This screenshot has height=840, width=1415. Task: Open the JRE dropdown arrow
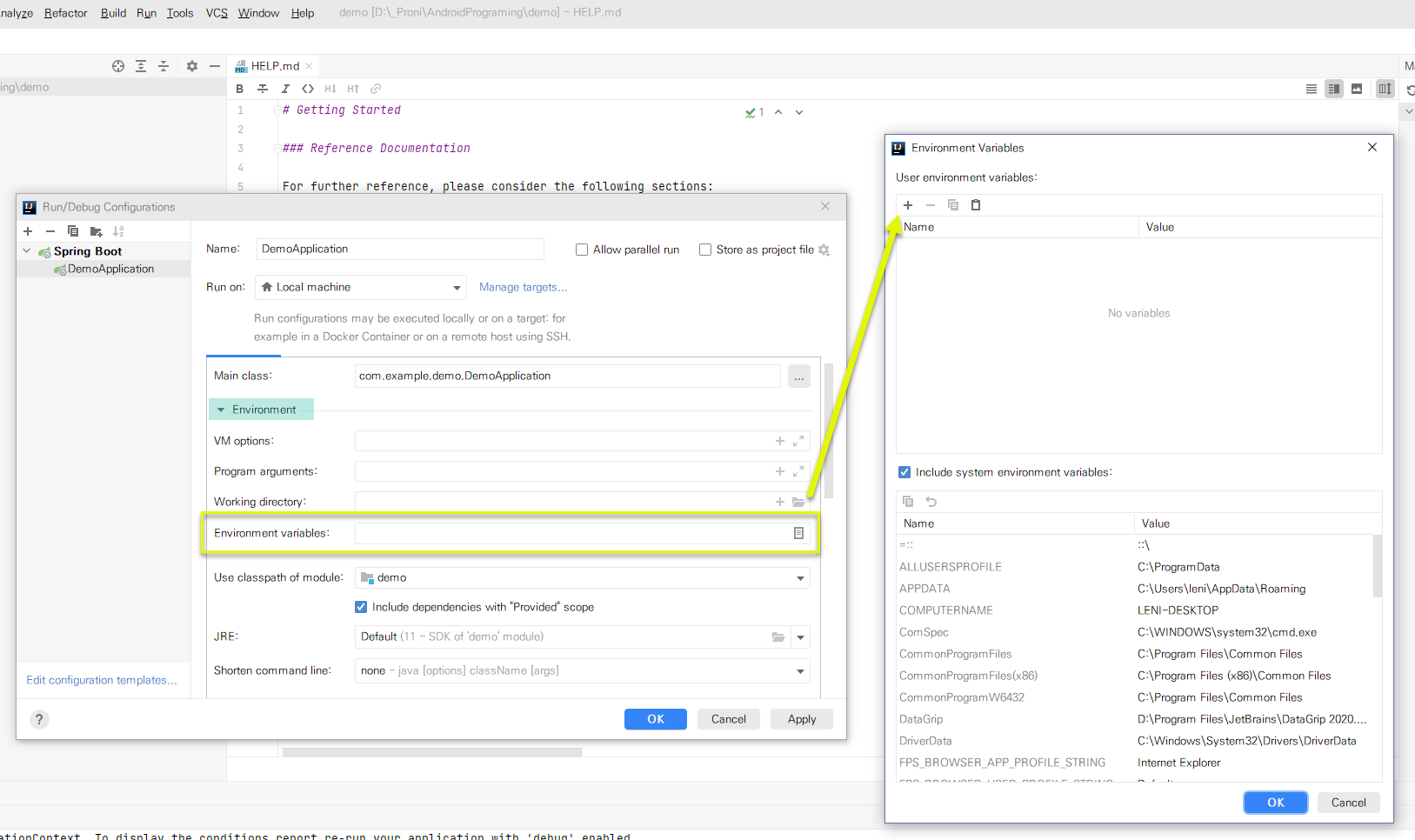coord(800,637)
